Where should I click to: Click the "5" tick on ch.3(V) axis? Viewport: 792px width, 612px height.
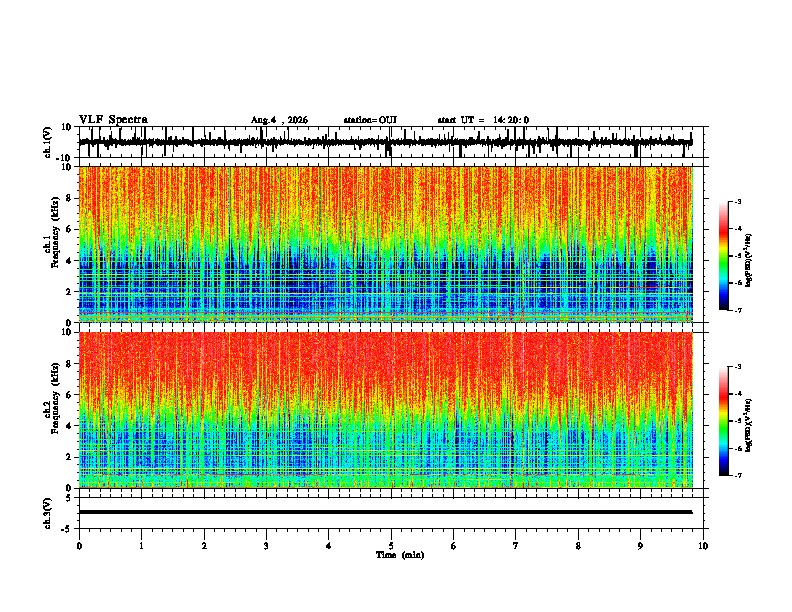[70, 498]
